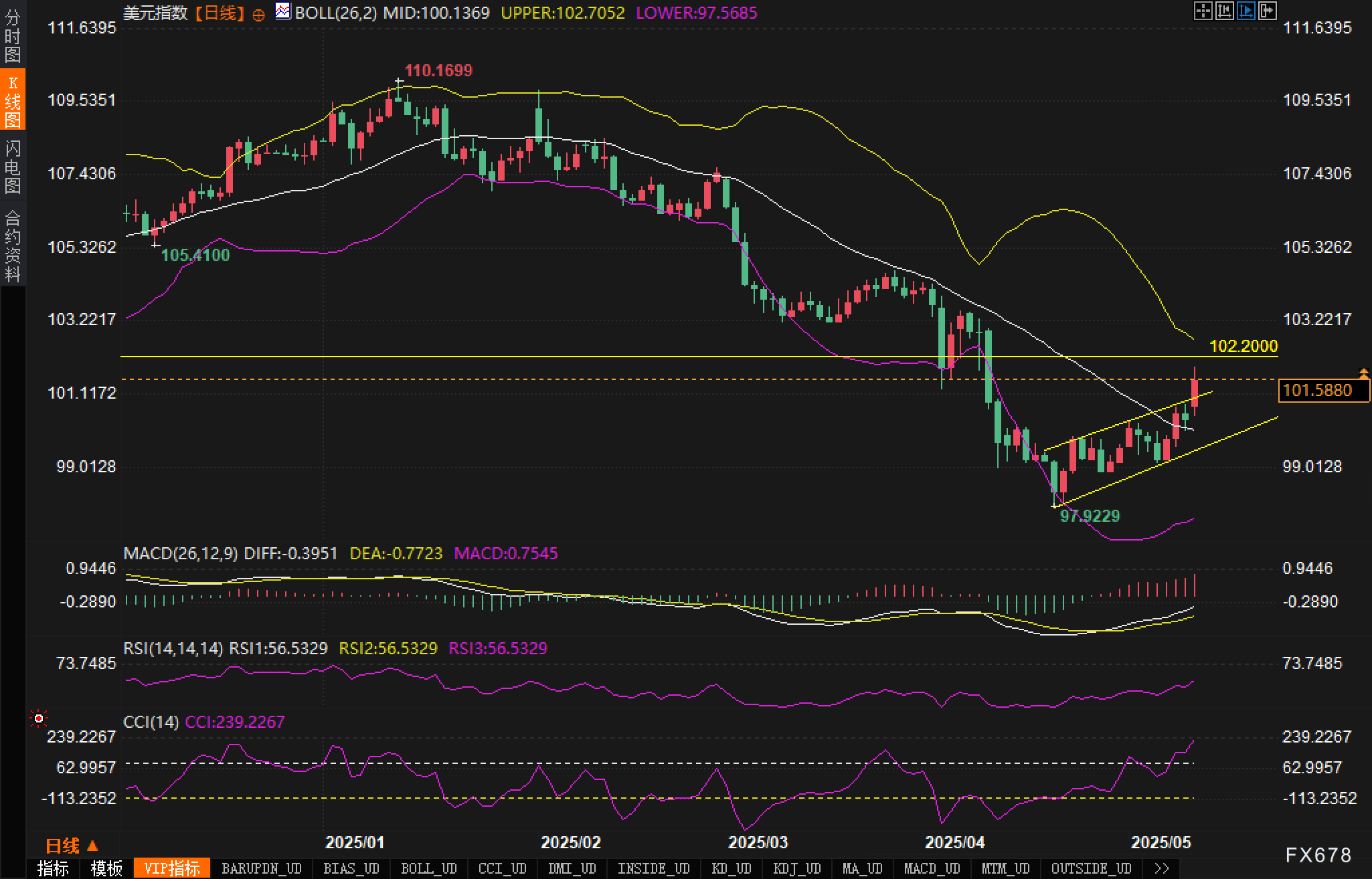Switch to the 闪电图 sidebar view
Viewport: 1372px width, 879px height.
pyautogui.click(x=13, y=166)
